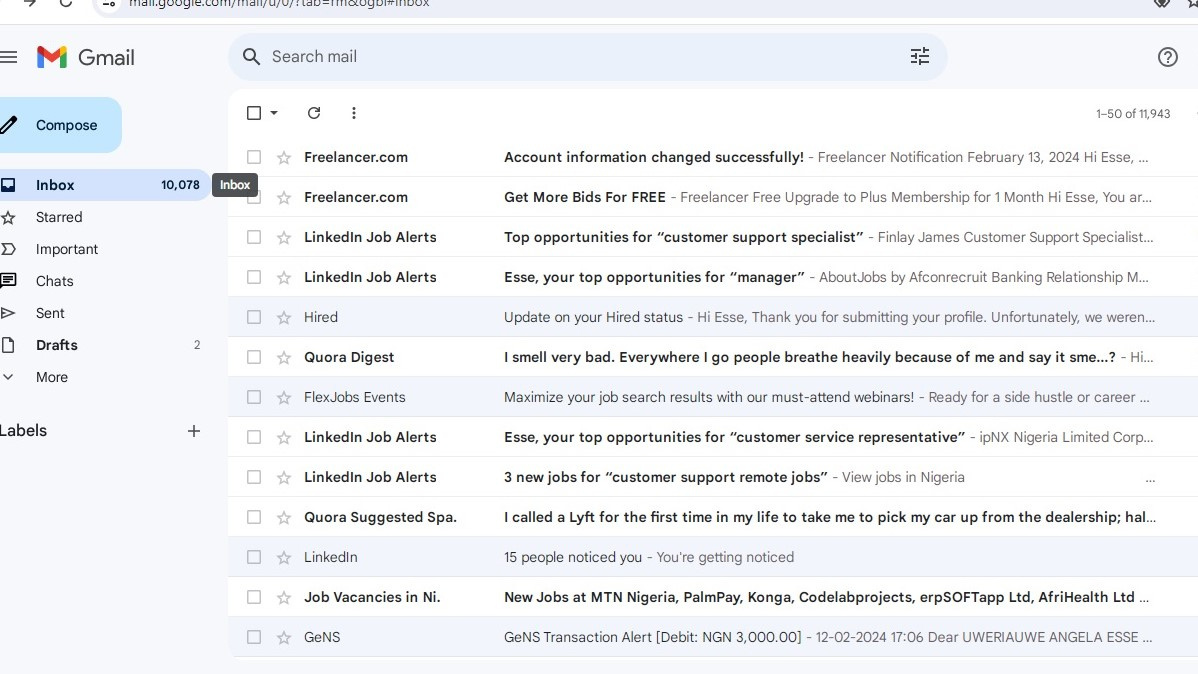Open the select dropdown arrow beside checkbox
Viewport: 1198px width, 674px height.
[x=274, y=113]
